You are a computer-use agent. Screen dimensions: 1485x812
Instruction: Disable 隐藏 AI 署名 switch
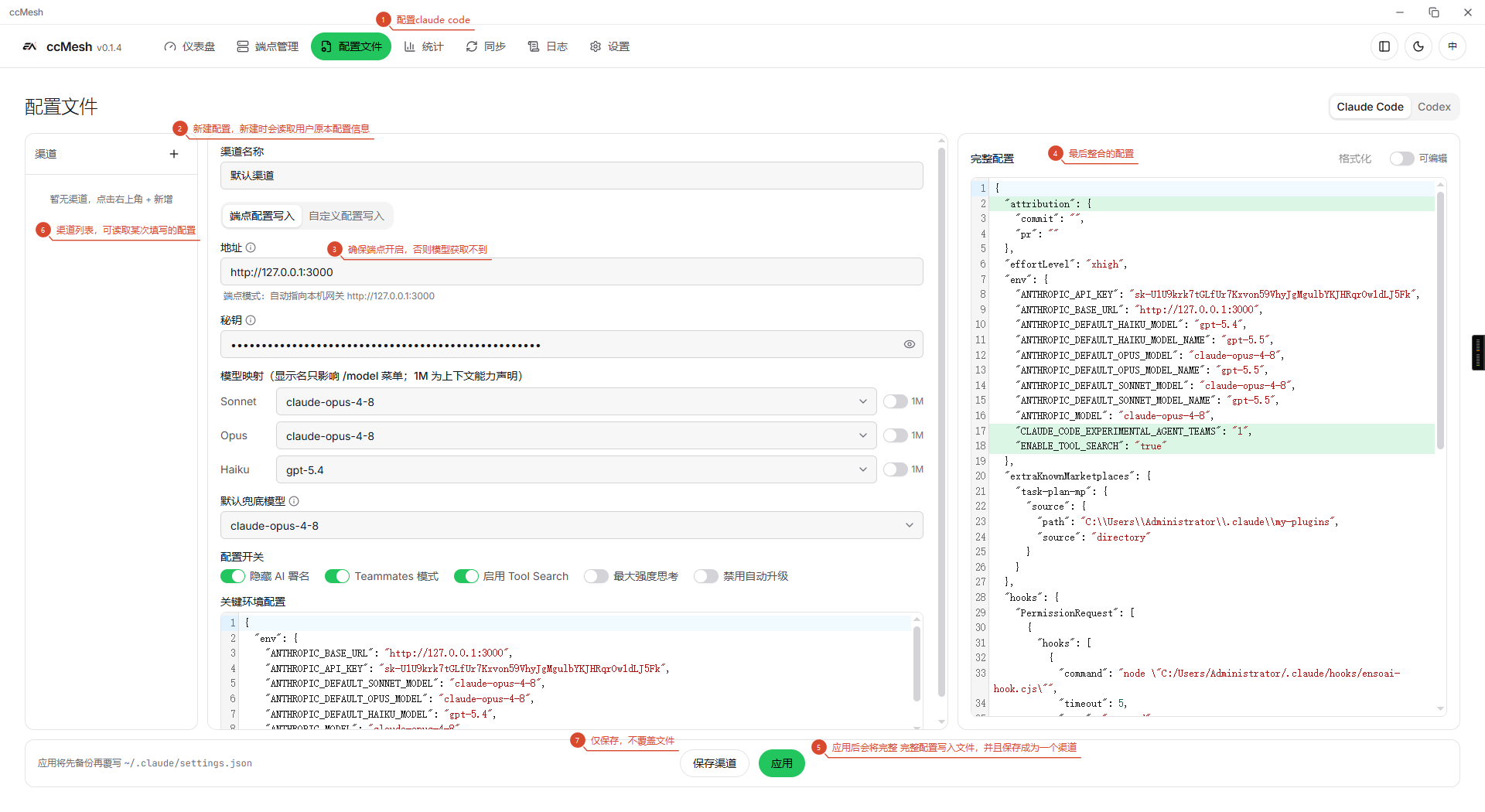pos(233,576)
